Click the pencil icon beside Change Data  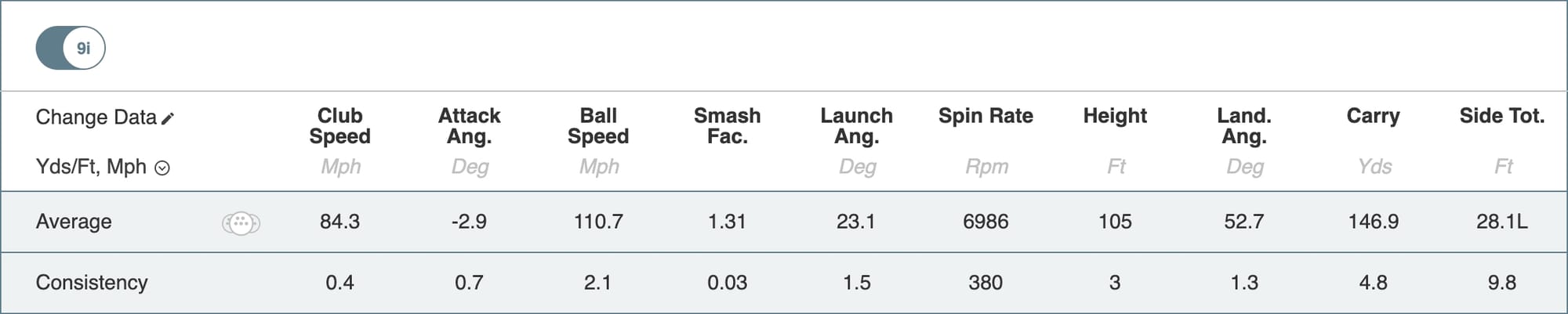click(168, 118)
